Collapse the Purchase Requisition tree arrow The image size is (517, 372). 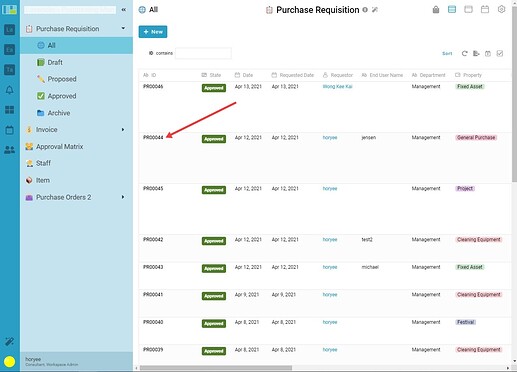(x=123, y=28)
